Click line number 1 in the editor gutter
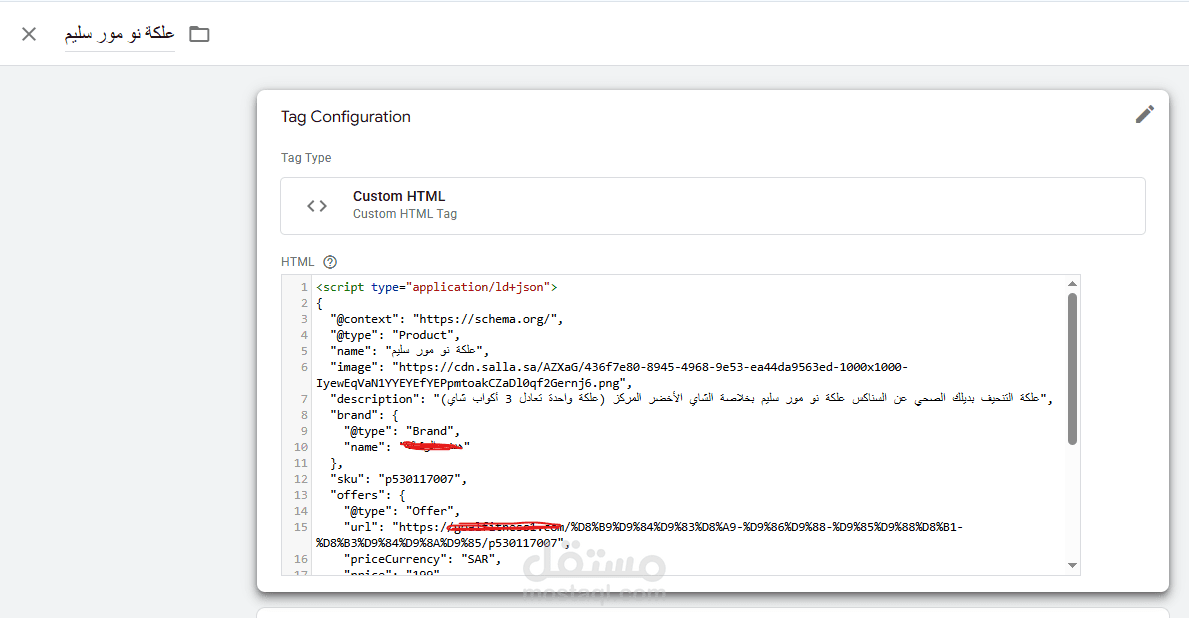 [x=304, y=287]
